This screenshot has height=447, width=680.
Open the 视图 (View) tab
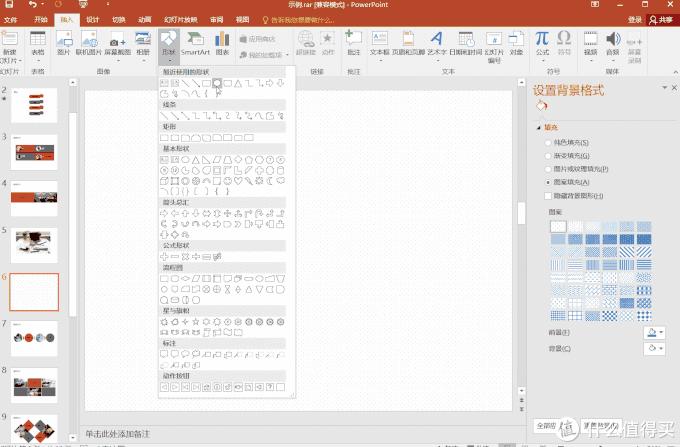242,20
